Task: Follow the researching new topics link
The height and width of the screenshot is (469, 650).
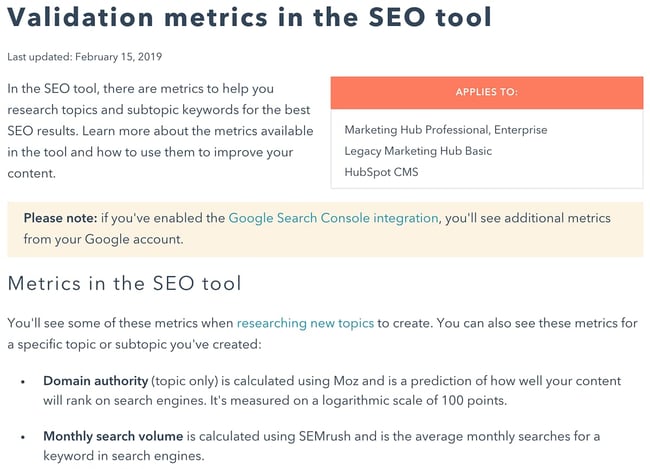Action: (305, 323)
